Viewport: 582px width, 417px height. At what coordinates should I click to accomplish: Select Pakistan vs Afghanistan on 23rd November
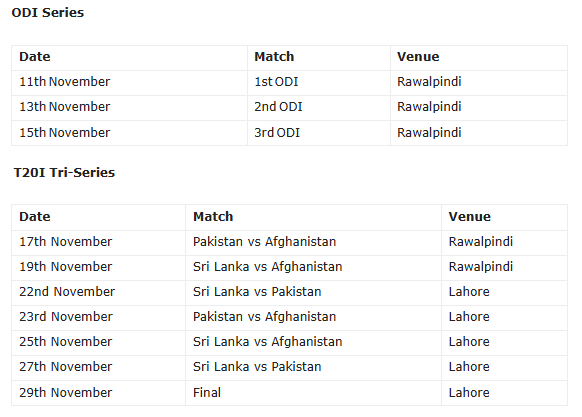click(x=265, y=317)
